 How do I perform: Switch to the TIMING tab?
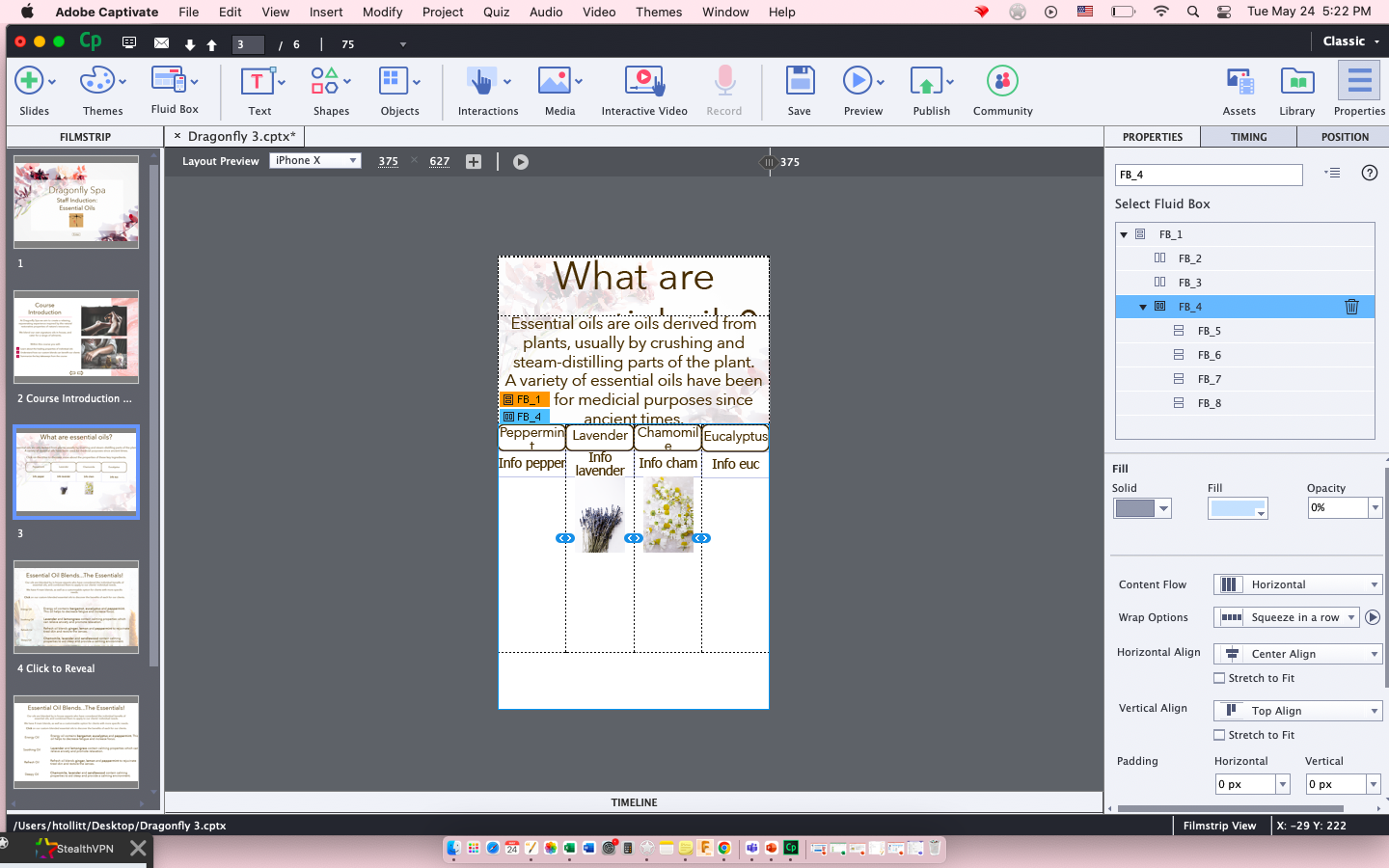[1248, 136]
